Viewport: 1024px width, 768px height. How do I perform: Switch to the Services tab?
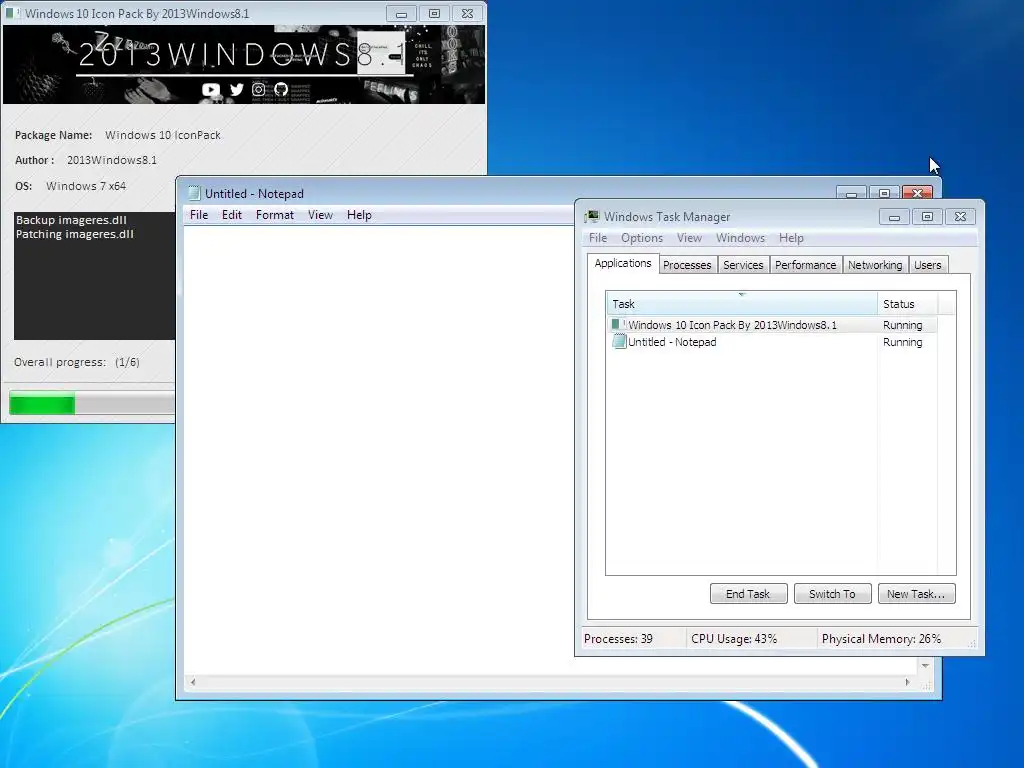pyautogui.click(x=743, y=264)
